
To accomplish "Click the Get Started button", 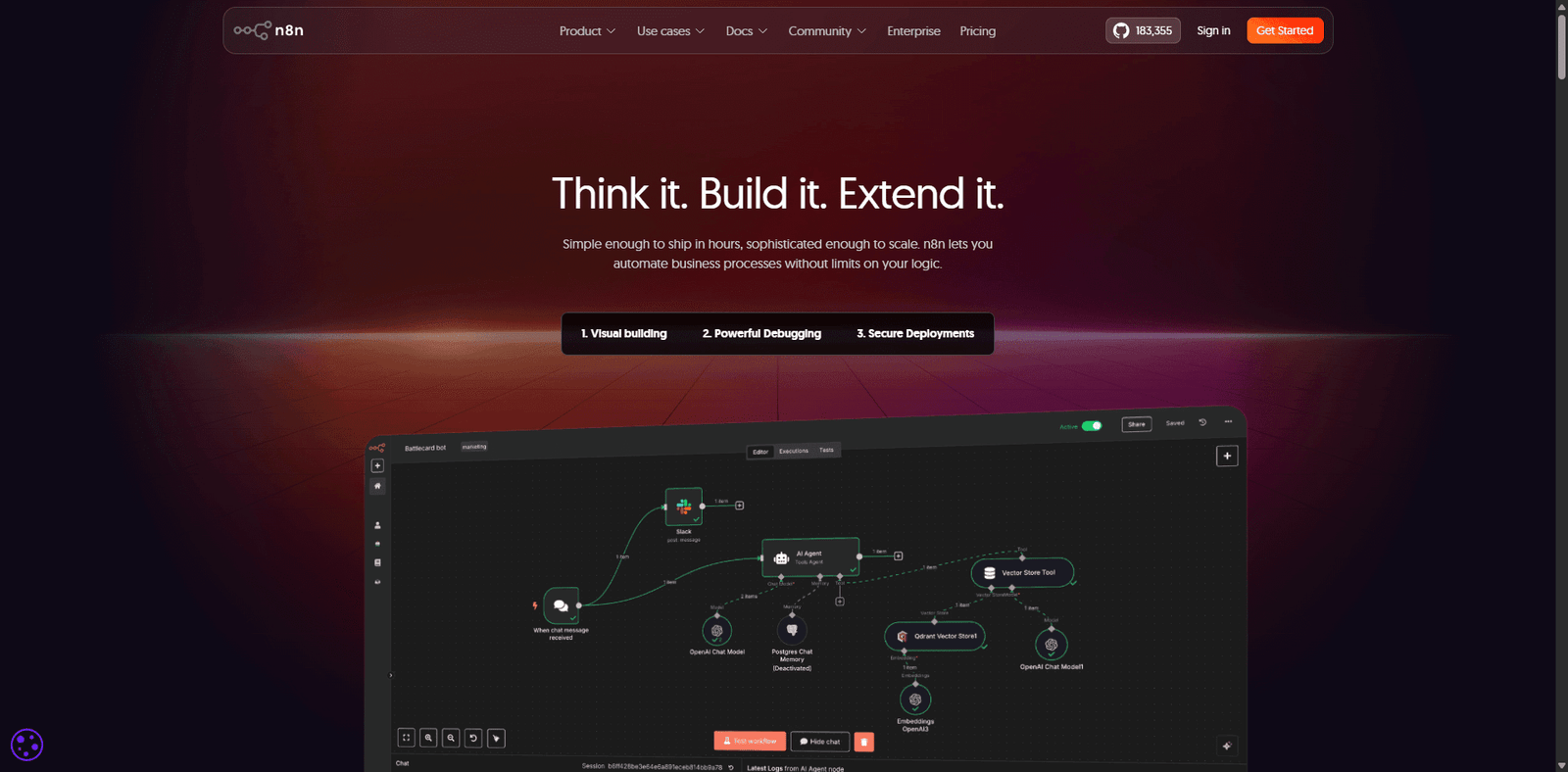I will point(1284,30).
